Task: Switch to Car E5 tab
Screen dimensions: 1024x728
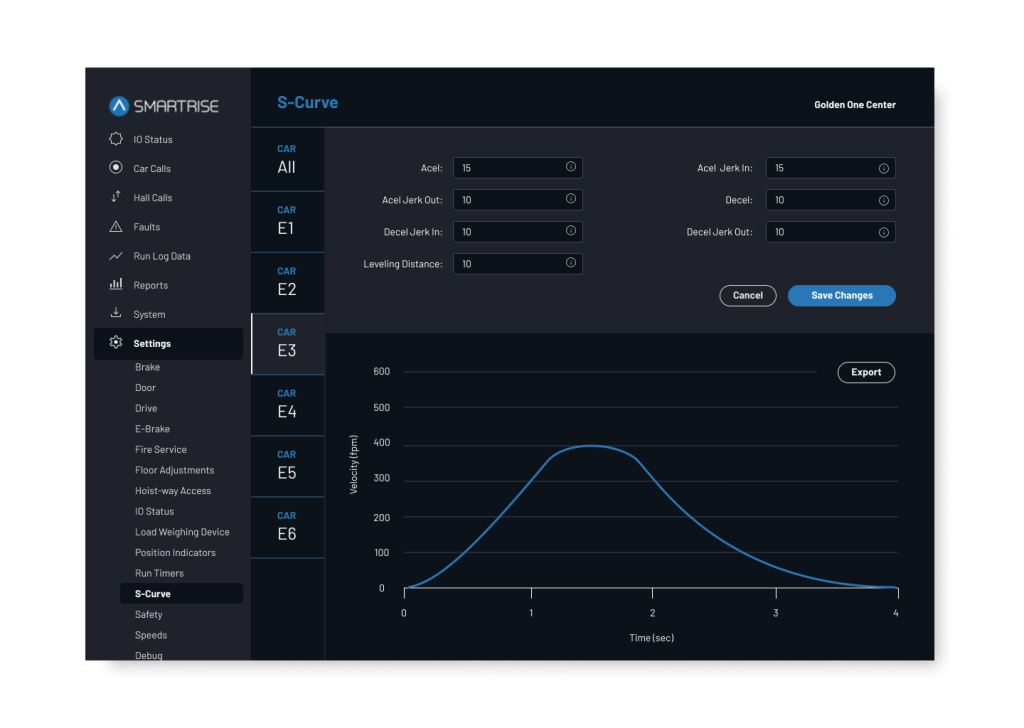Action: [x=287, y=465]
